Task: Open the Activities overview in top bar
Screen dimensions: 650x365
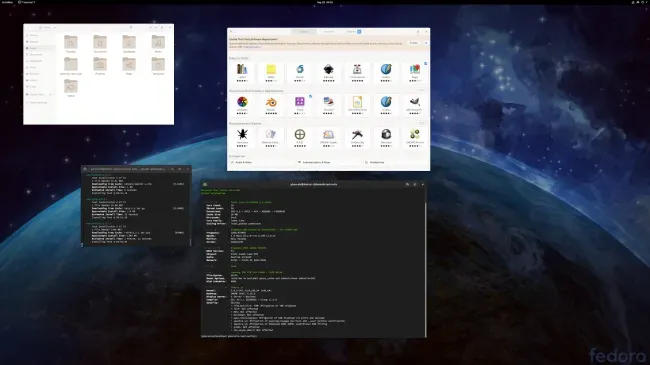Action: click(x=7, y=2)
